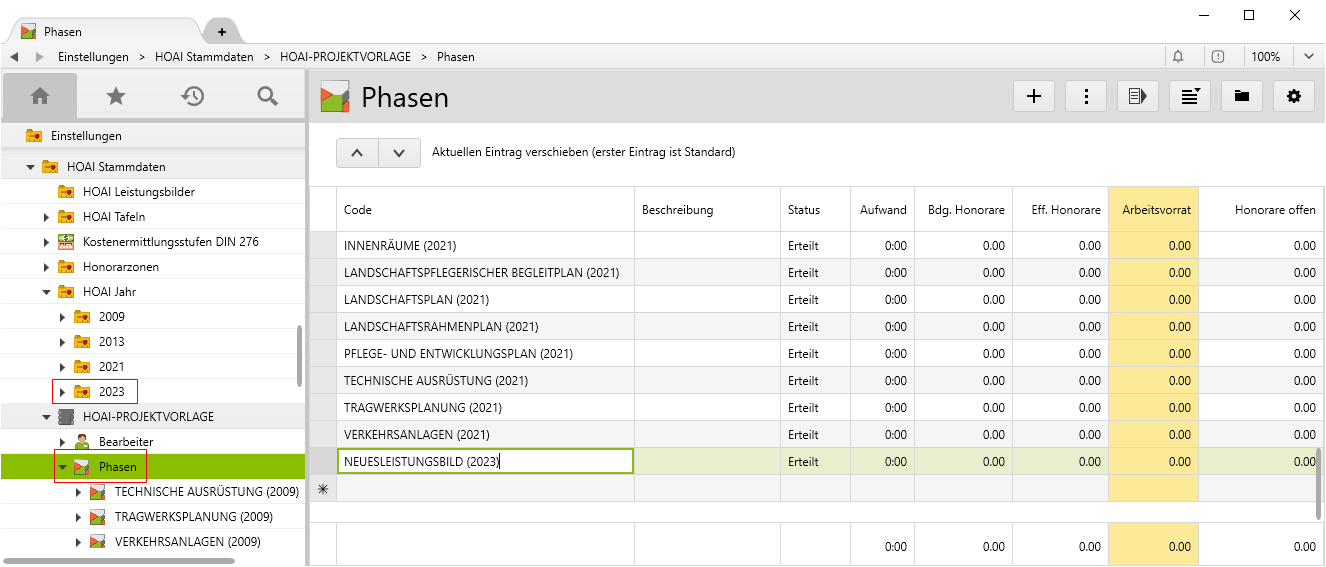
Task: Click the plus button to add entry
Action: tap(1034, 96)
